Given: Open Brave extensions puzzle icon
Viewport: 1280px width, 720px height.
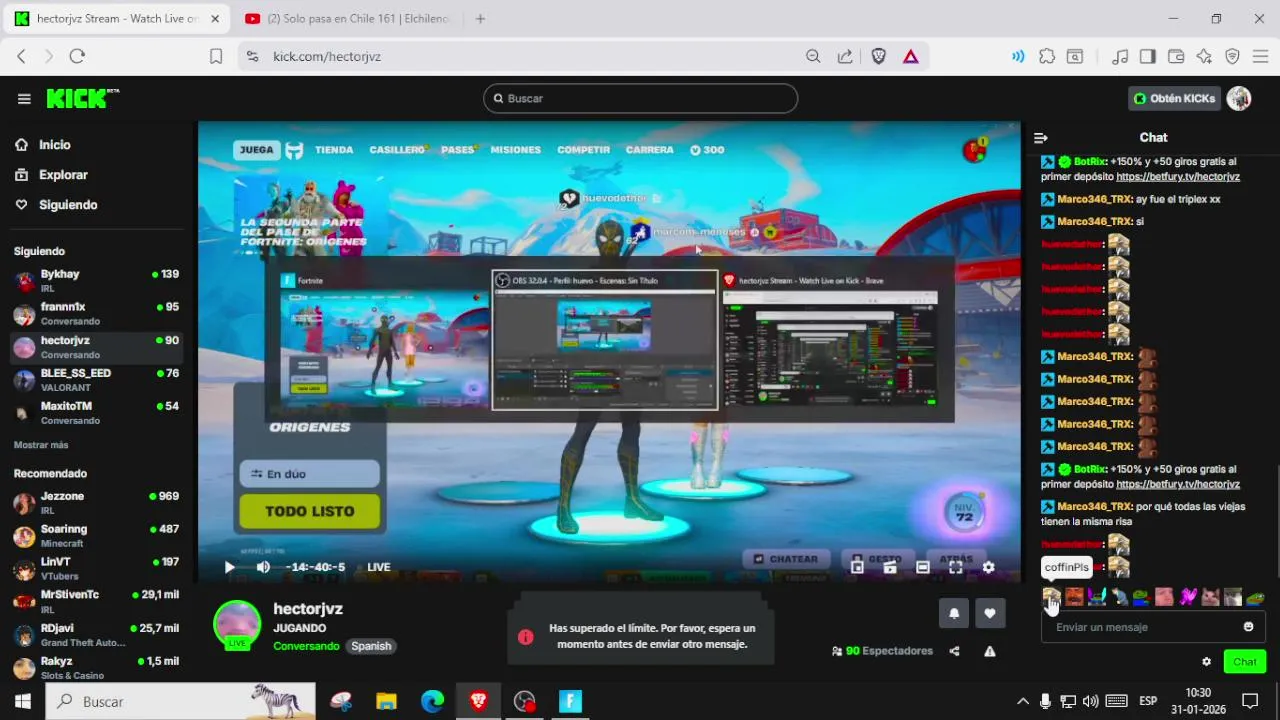Looking at the screenshot, I should pos(1047,57).
